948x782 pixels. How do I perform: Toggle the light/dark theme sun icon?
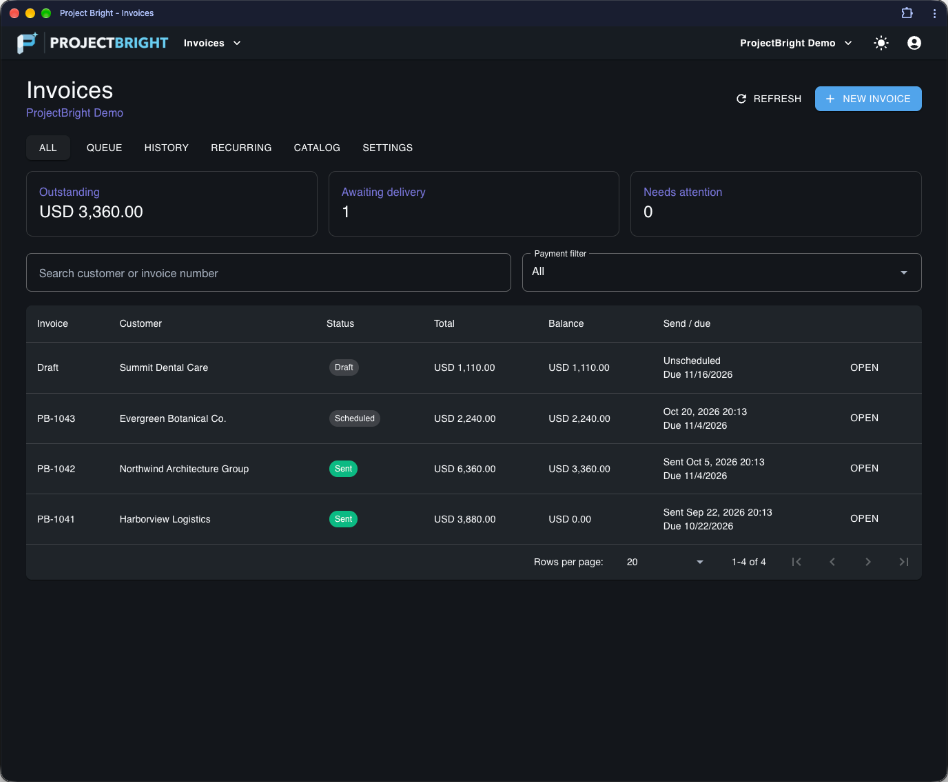click(x=881, y=43)
